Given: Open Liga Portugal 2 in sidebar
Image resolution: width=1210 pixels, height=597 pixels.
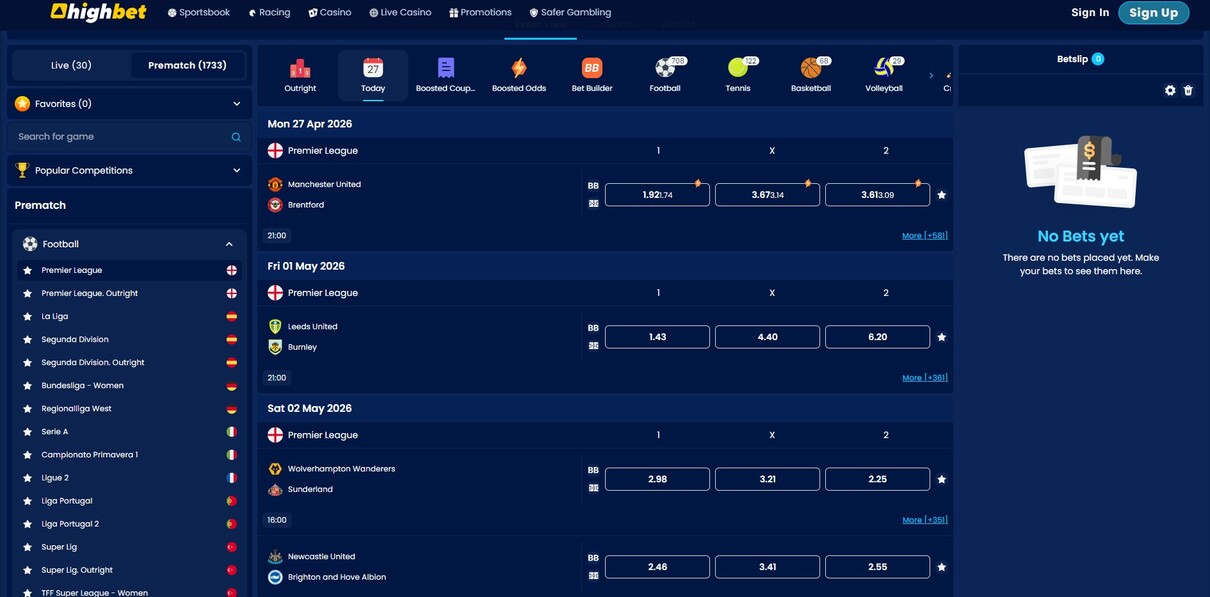Looking at the screenshot, I should tap(129, 524).
